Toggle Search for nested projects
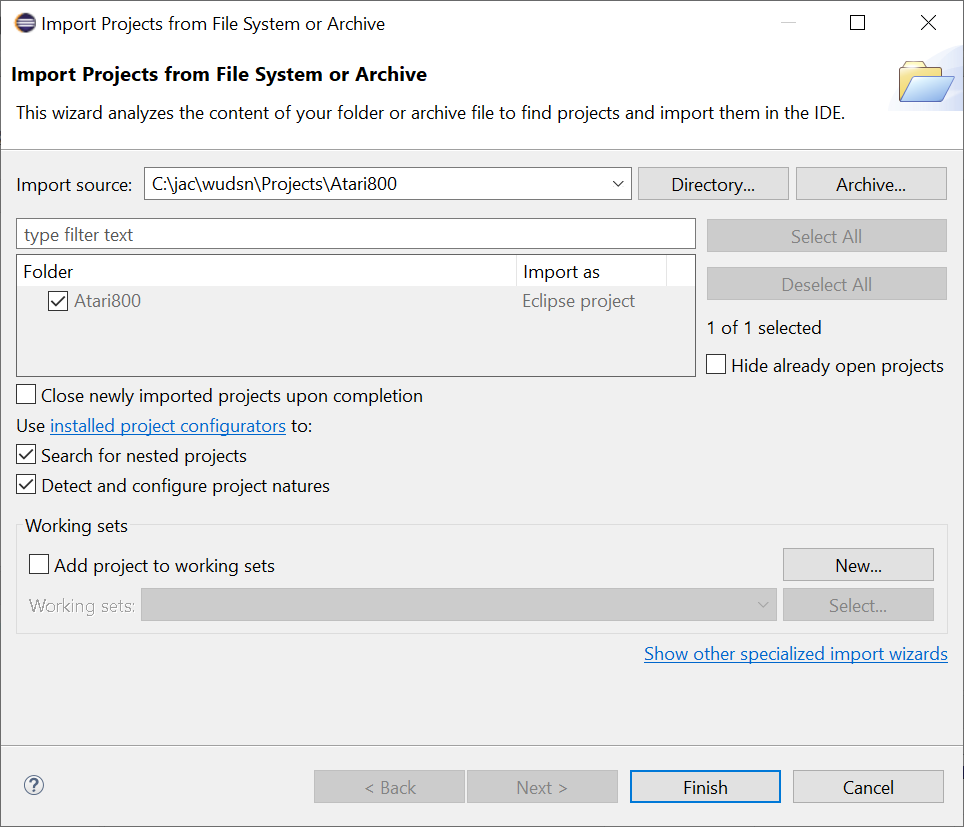Screen dimensions: 964x827 pyautogui.click(x=26, y=455)
